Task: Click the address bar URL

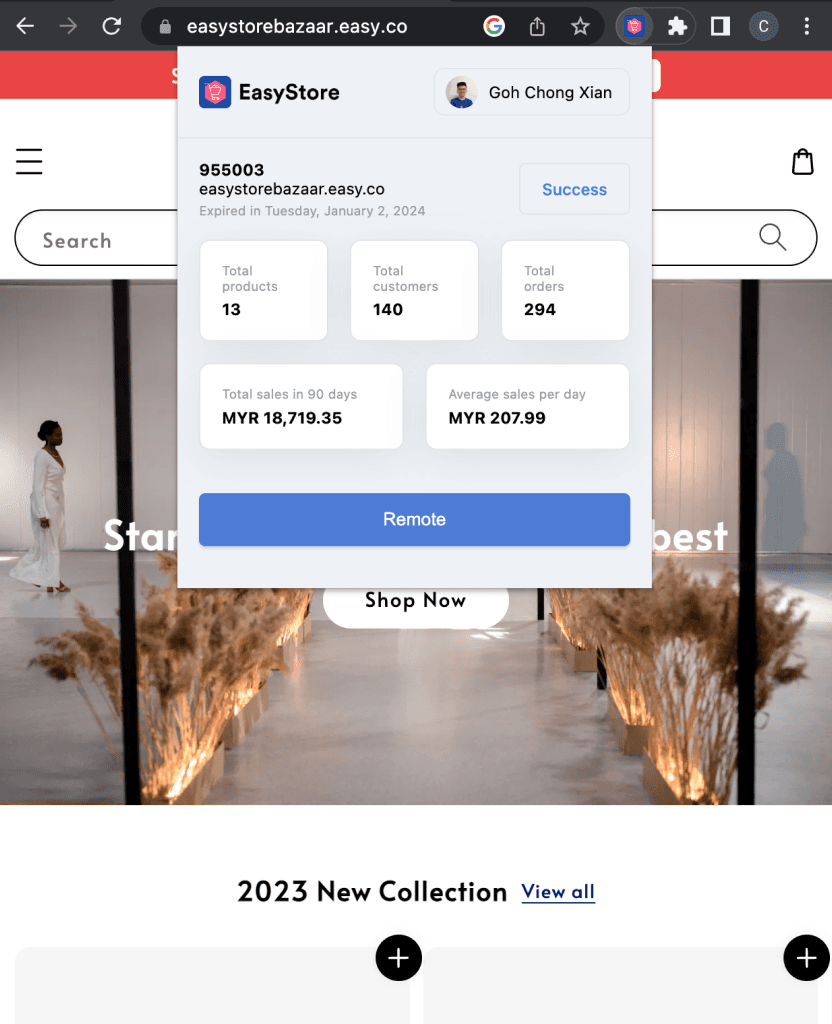Action: pos(297,26)
